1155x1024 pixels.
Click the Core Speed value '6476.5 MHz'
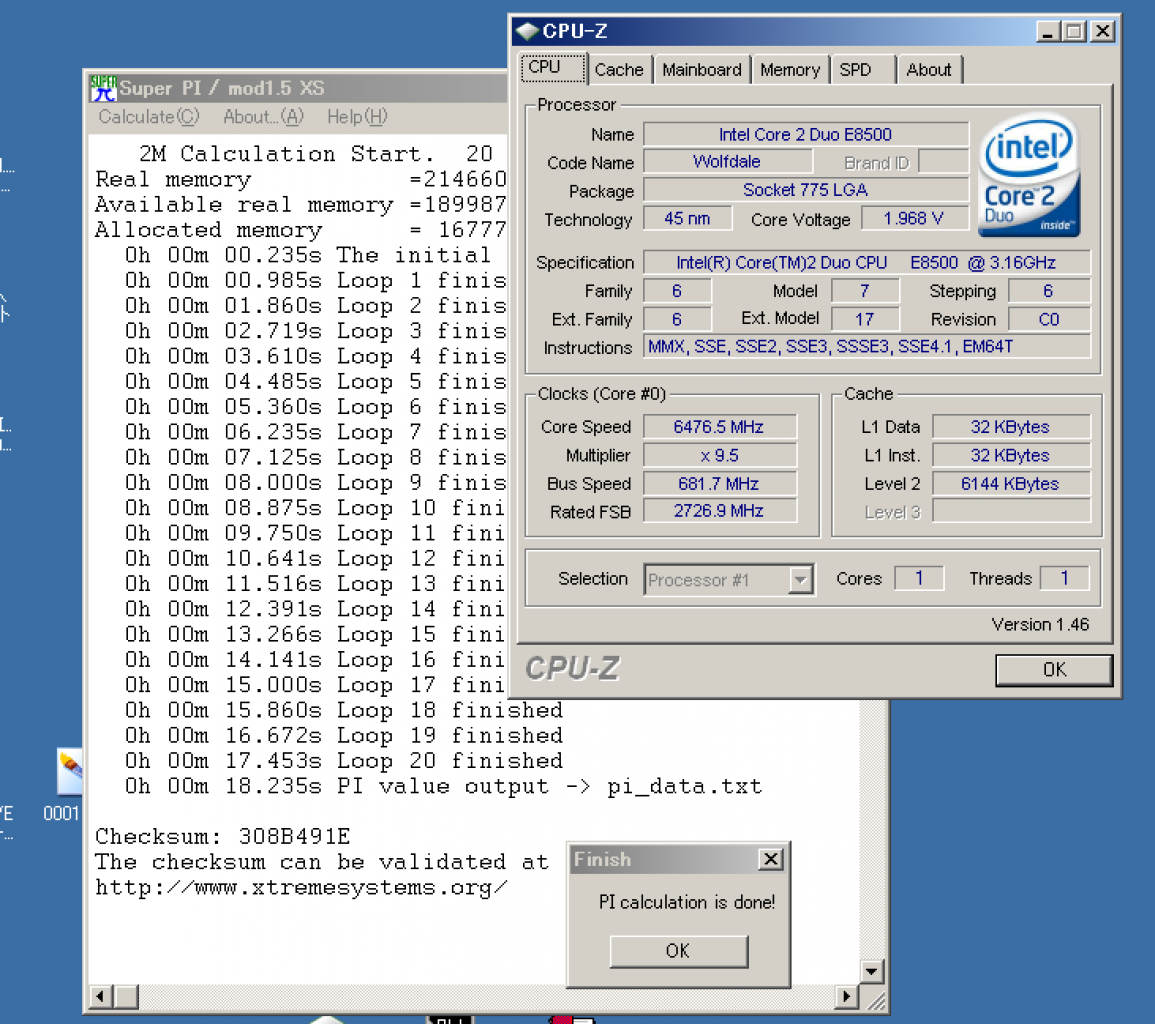[719, 427]
